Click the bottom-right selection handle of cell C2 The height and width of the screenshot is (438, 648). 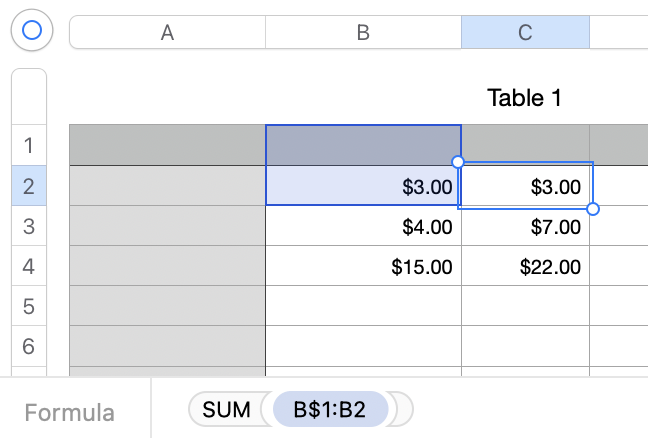(593, 208)
